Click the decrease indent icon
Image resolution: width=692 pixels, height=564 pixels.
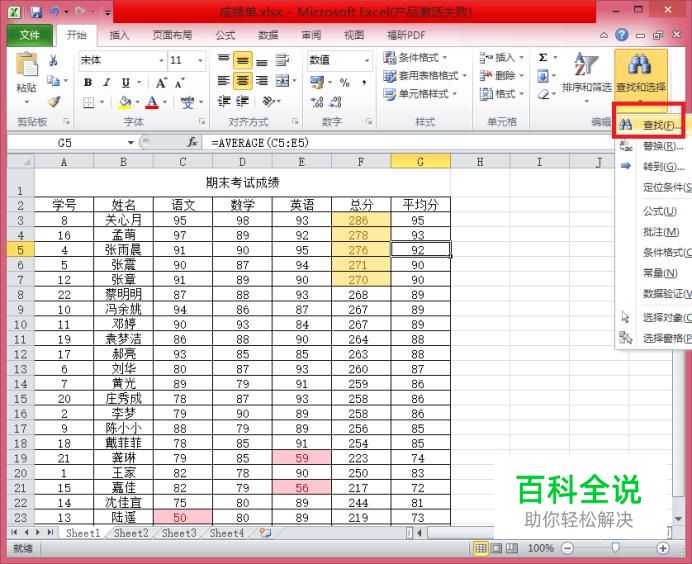224,102
